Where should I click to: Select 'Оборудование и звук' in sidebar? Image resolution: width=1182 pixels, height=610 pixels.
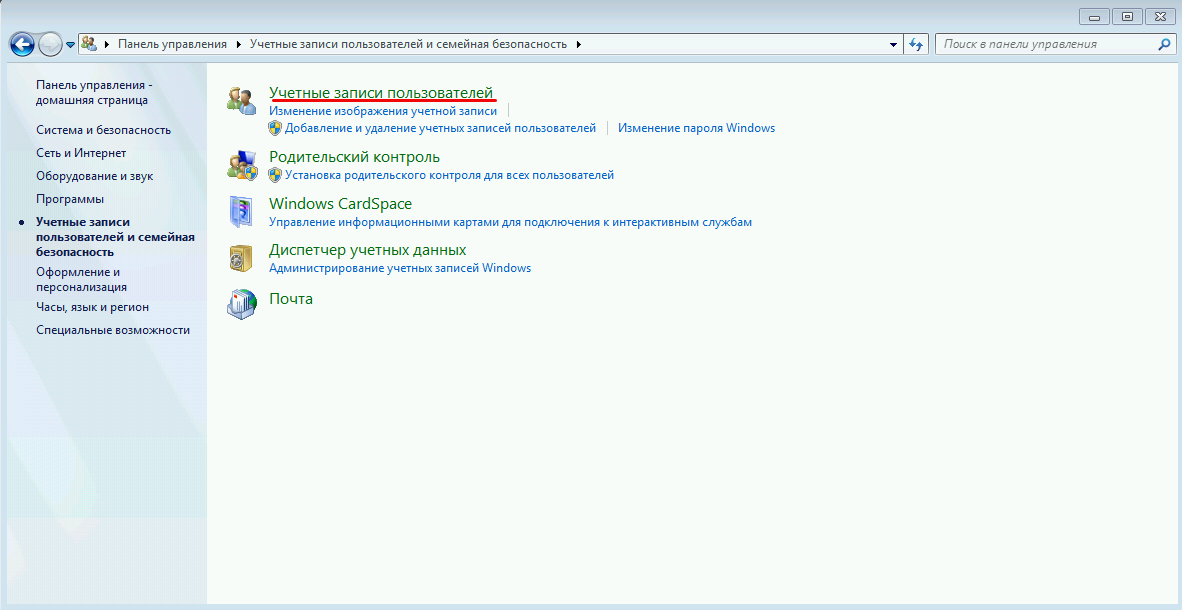[x=94, y=176]
